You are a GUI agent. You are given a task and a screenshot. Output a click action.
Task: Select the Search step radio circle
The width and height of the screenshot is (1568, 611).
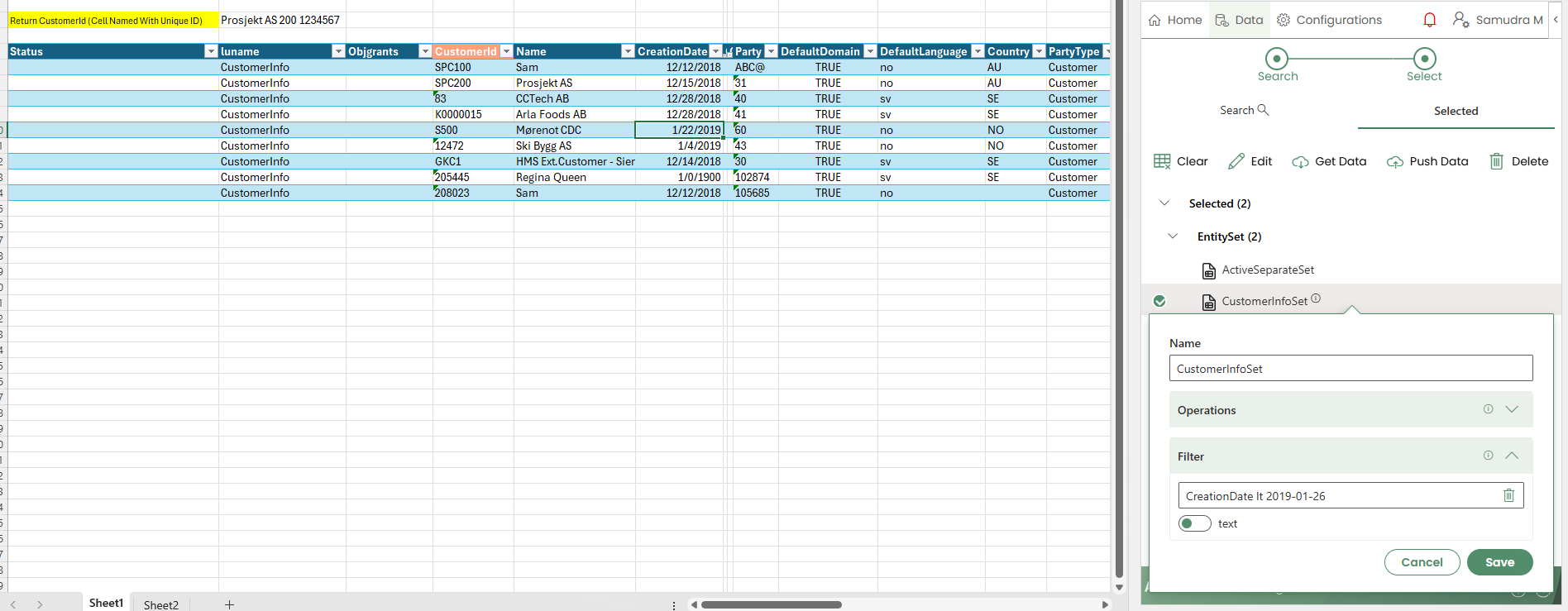(x=1277, y=59)
